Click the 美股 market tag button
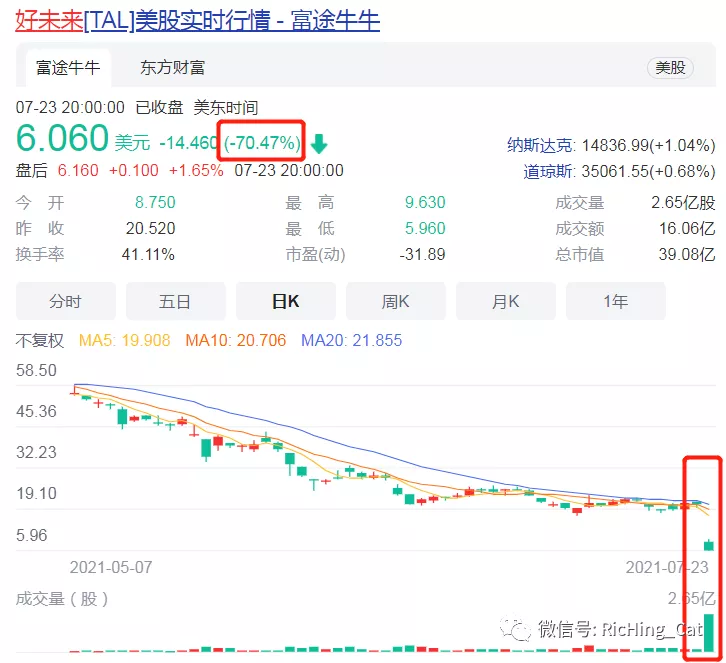 (670, 68)
